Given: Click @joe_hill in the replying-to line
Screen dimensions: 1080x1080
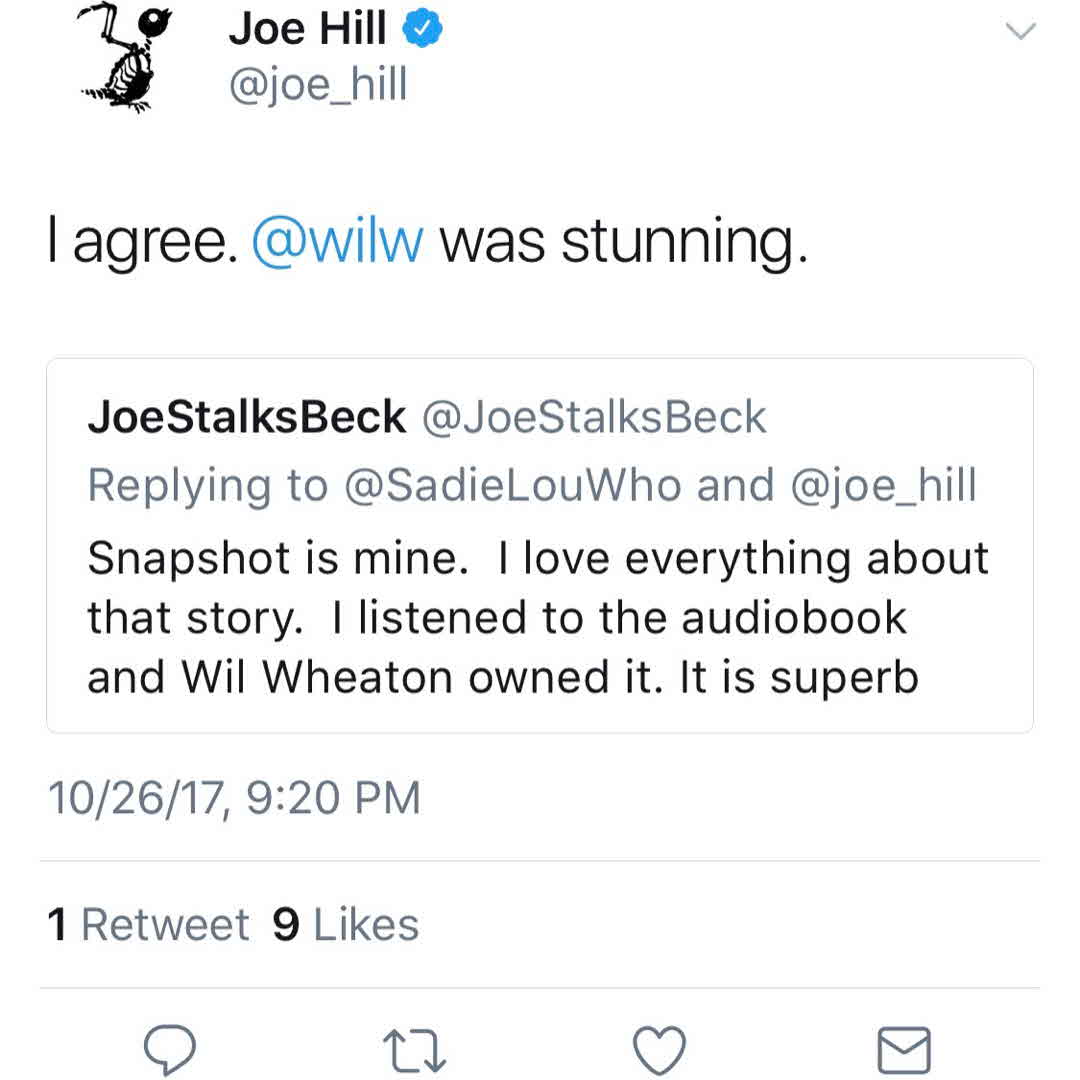Looking at the screenshot, I should click(884, 486).
